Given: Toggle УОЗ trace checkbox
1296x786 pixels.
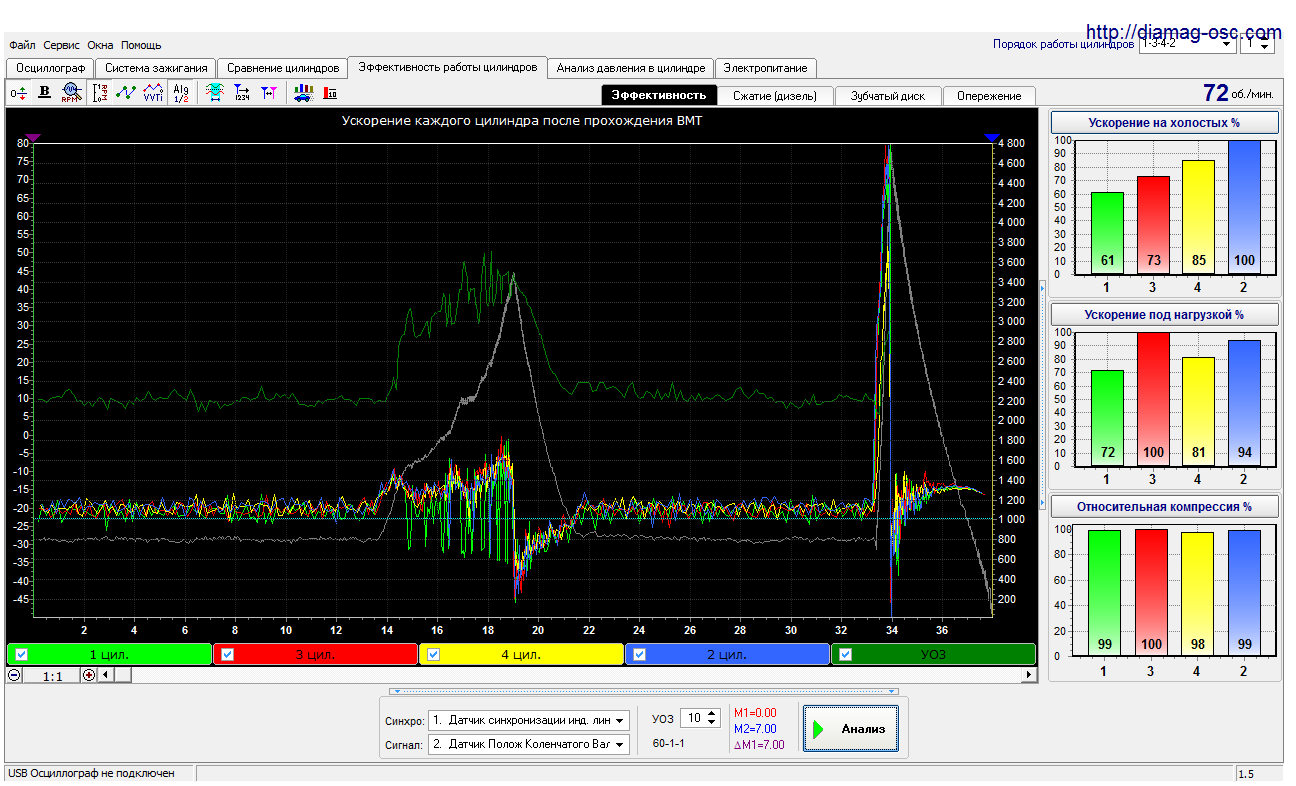Looking at the screenshot, I should pos(846,655).
